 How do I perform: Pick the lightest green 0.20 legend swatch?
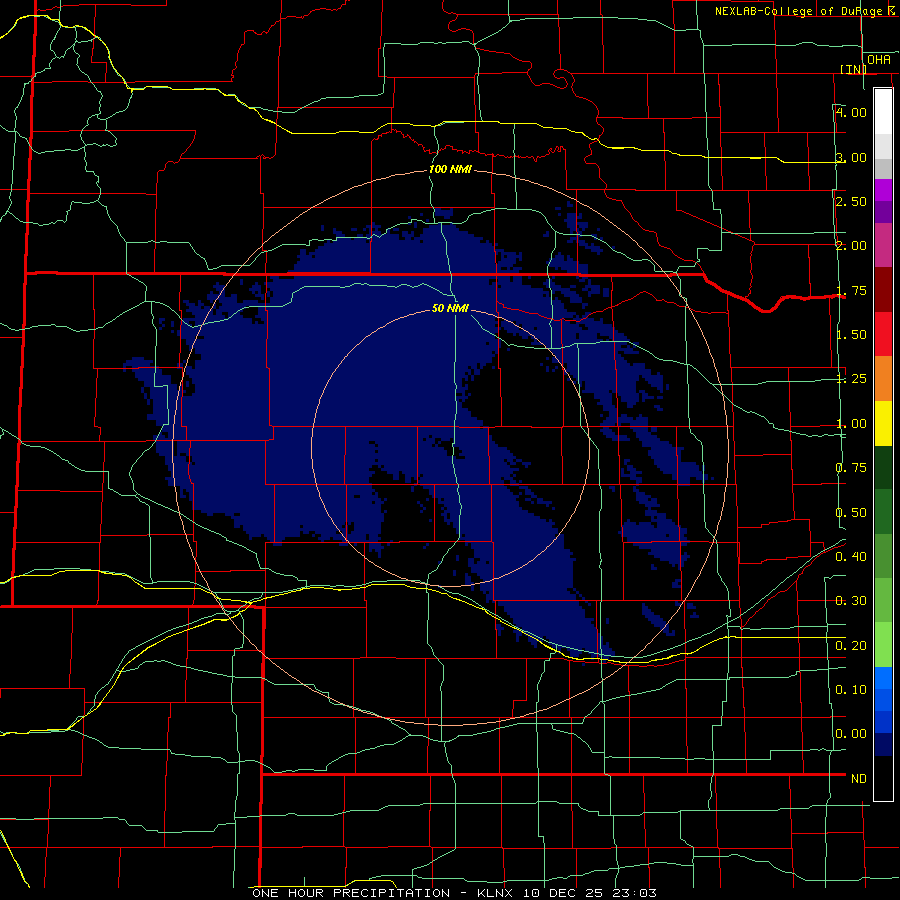tap(883, 645)
